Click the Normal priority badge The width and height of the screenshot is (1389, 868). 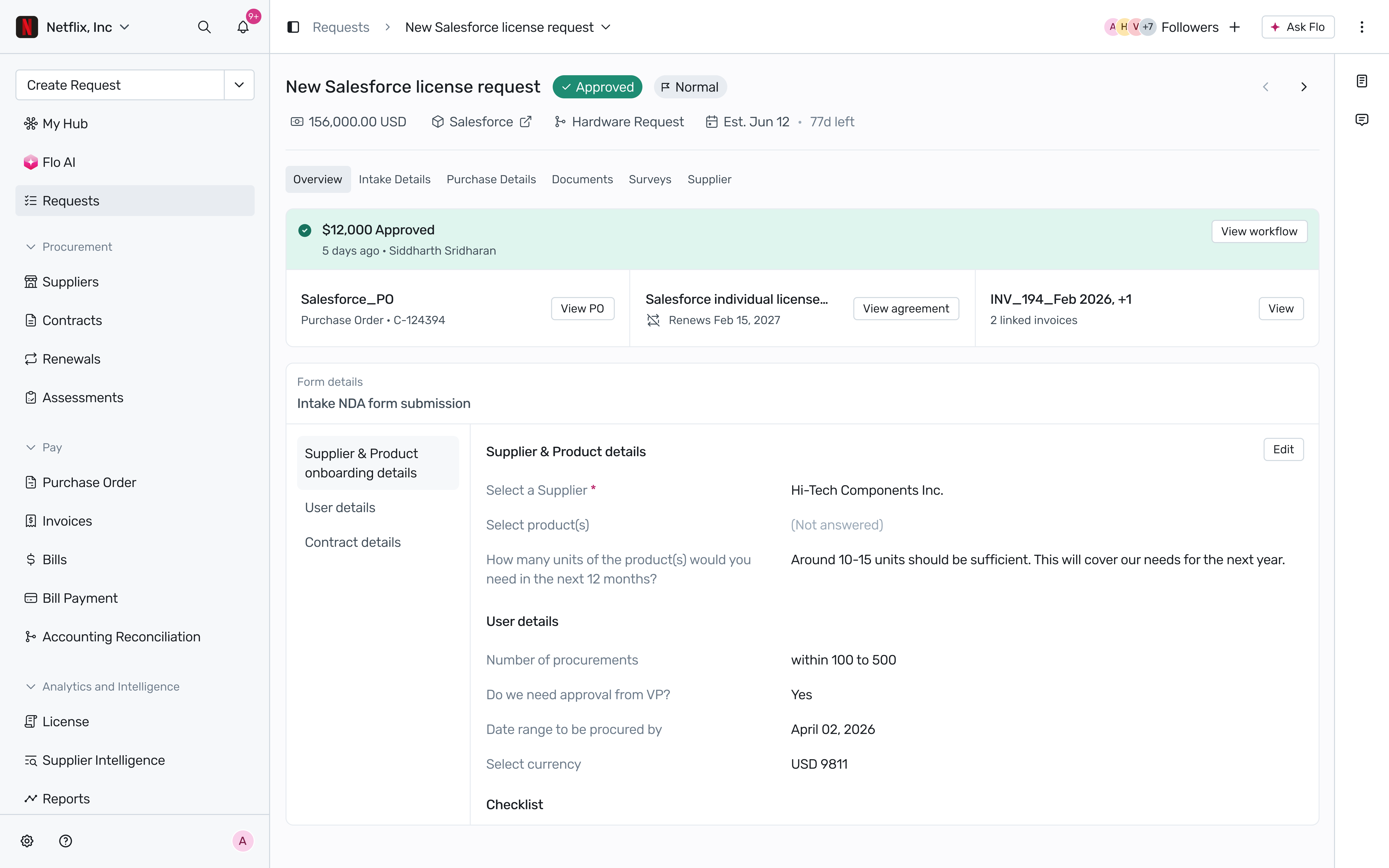[690, 87]
